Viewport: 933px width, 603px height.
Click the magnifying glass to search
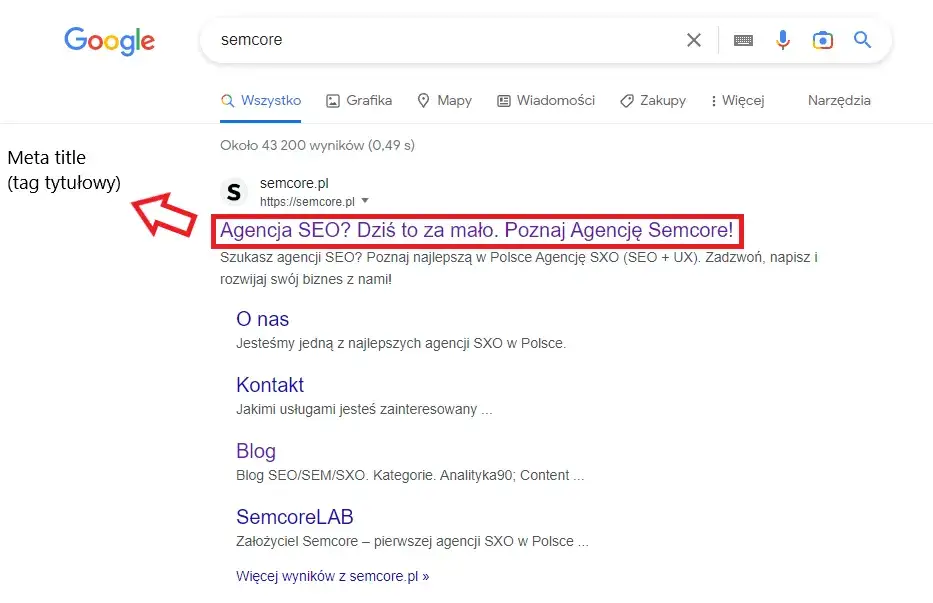[x=862, y=40]
